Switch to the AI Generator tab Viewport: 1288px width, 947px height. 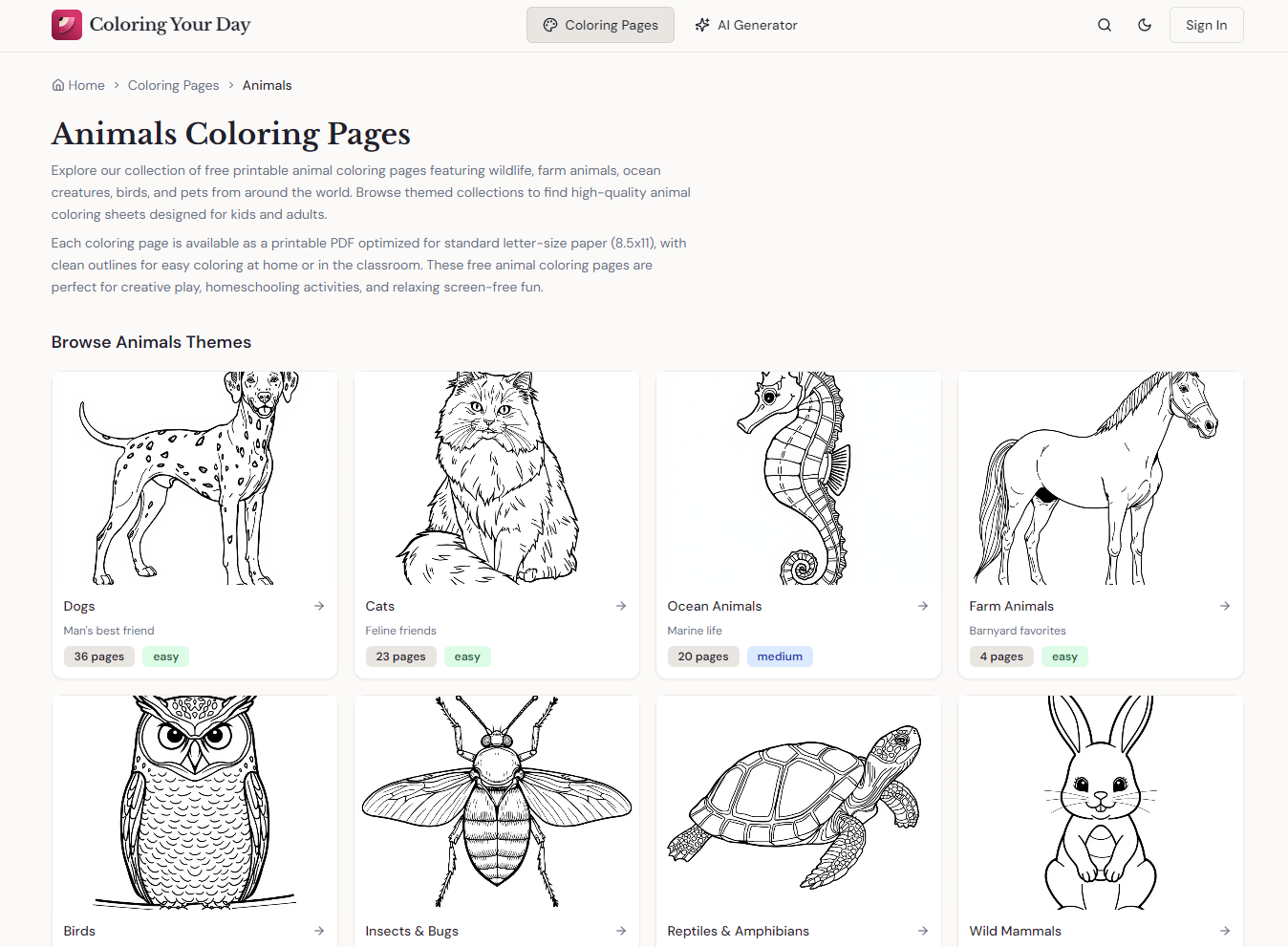click(746, 25)
